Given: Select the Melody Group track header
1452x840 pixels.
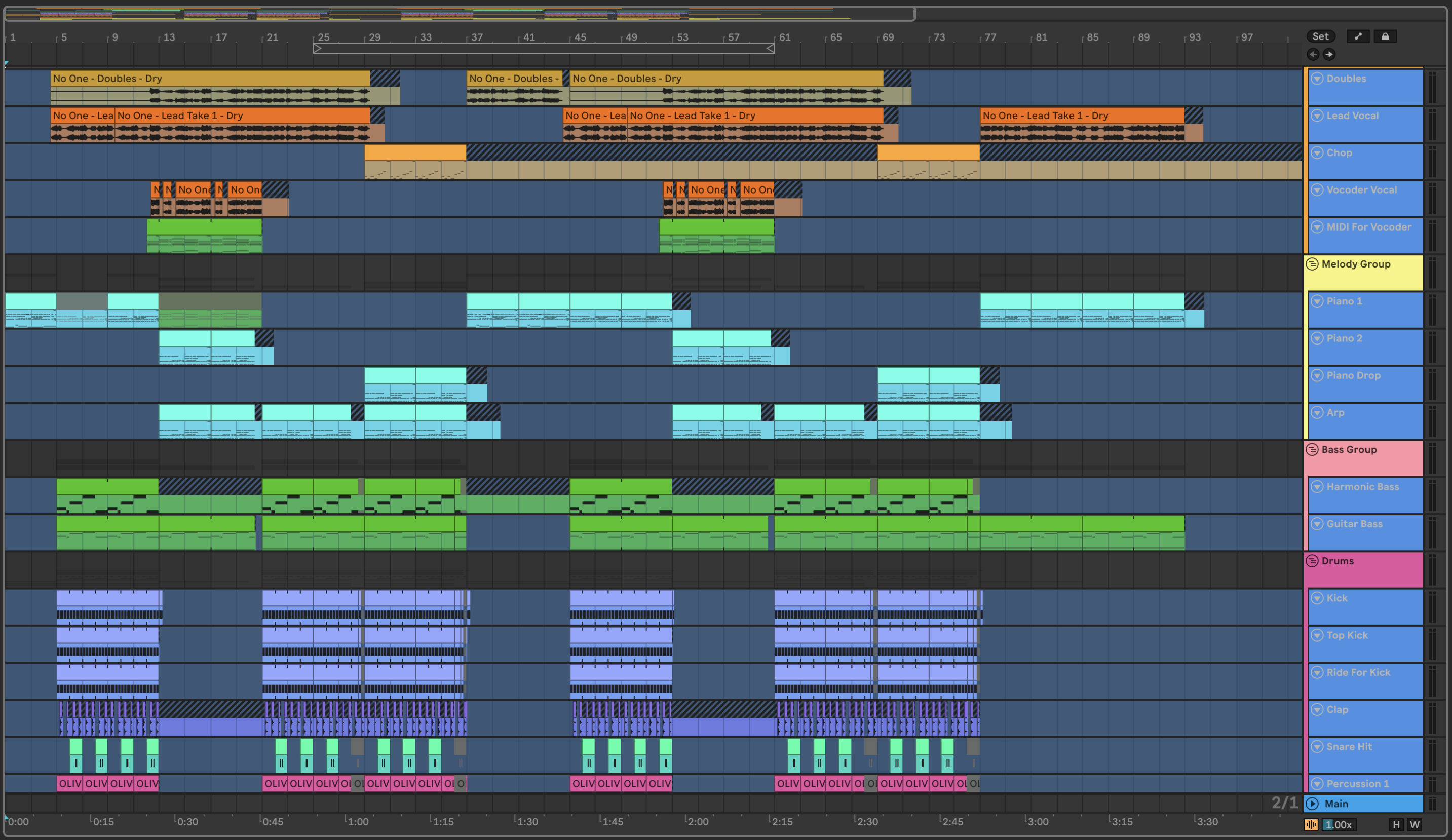Looking at the screenshot, I should [x=1363, y=273].
